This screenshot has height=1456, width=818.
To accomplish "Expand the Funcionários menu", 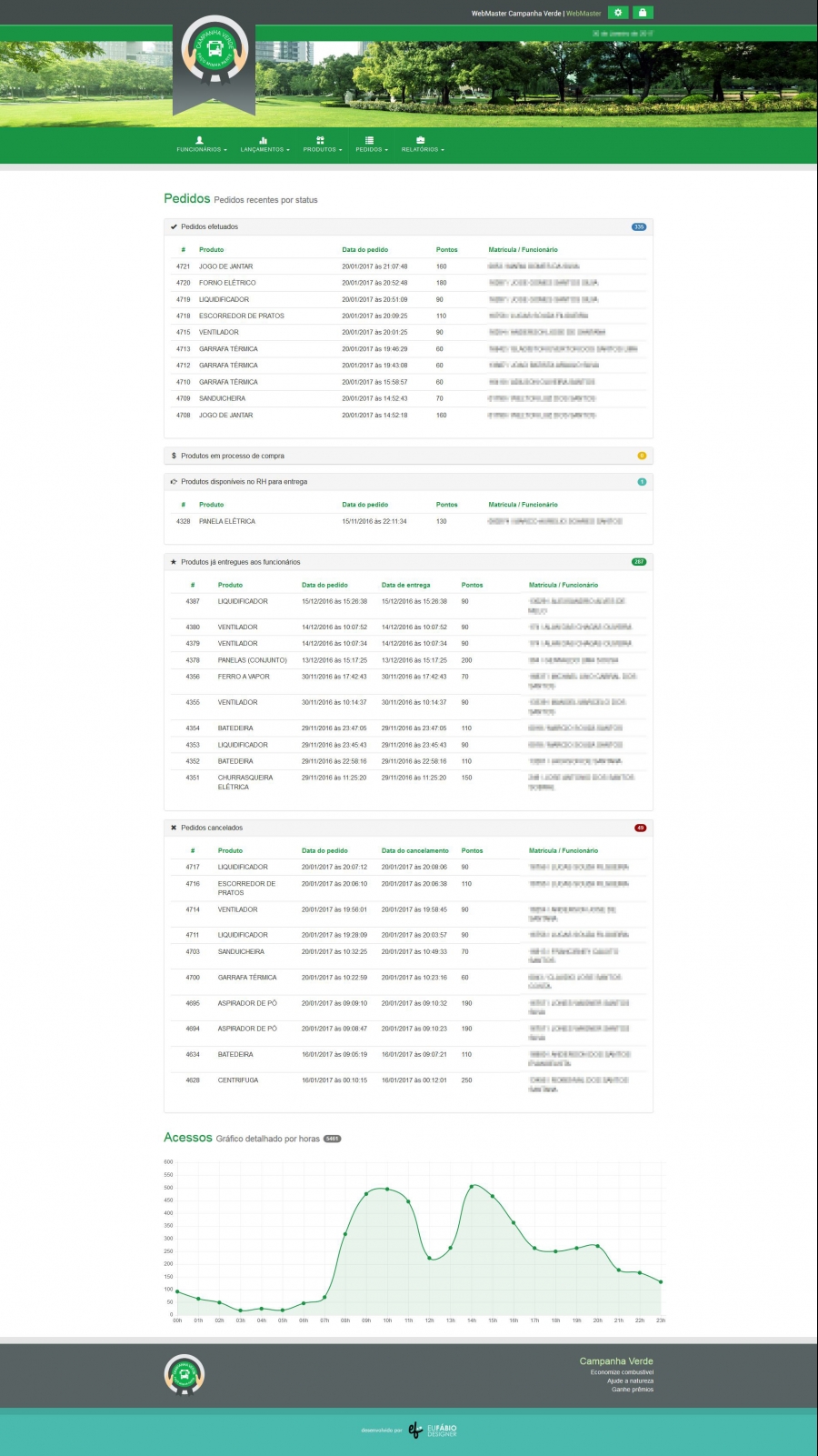I will coord(202,145).
